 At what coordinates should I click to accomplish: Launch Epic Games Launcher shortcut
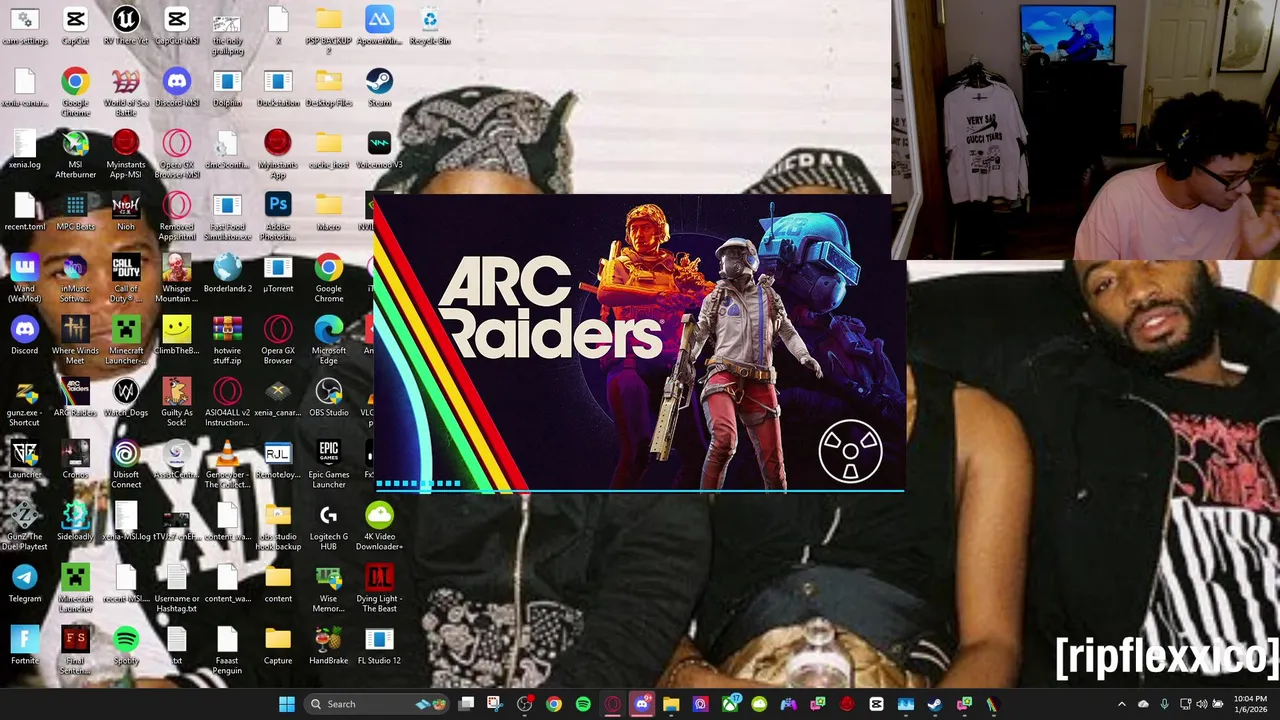pos(329,464)
